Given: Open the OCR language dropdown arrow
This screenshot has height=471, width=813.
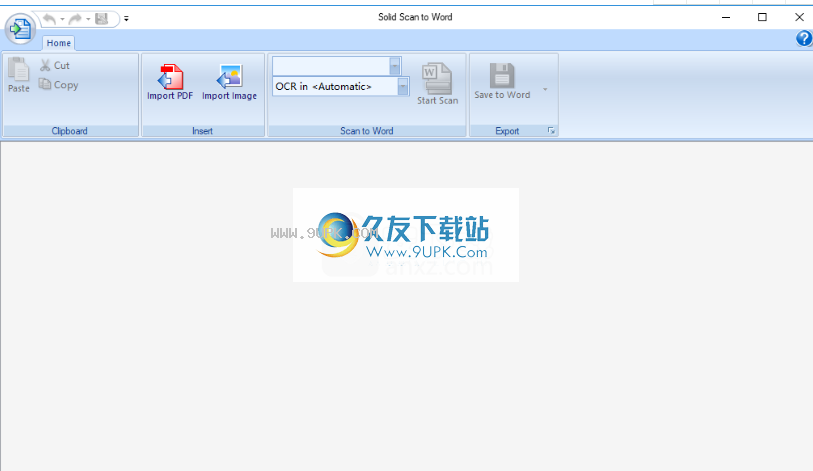Looking at the screenshot, I should (403, 86).
